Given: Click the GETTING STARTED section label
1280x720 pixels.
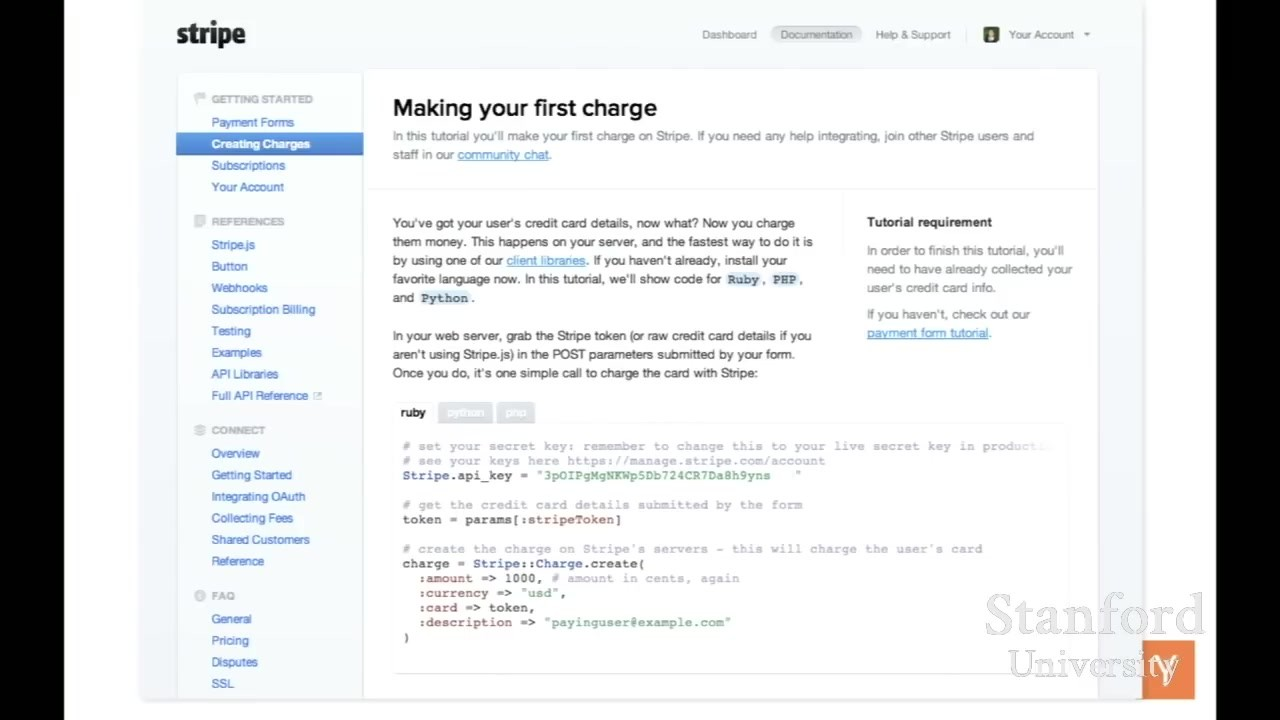Looking at the screenshot, I should point(262,99).
